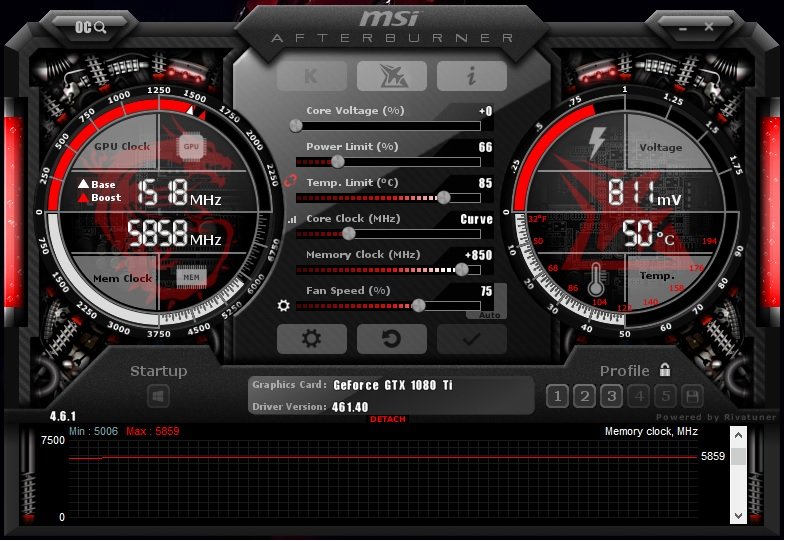Click the thermometer temperature icon
The height and width of the screenshot is (541, 785).
coord(596,279)
